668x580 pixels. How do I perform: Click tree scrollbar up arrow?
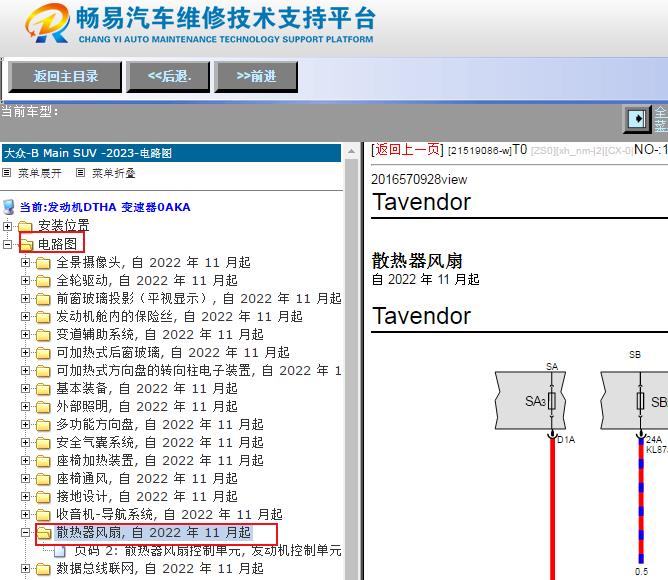coord(351,151)
